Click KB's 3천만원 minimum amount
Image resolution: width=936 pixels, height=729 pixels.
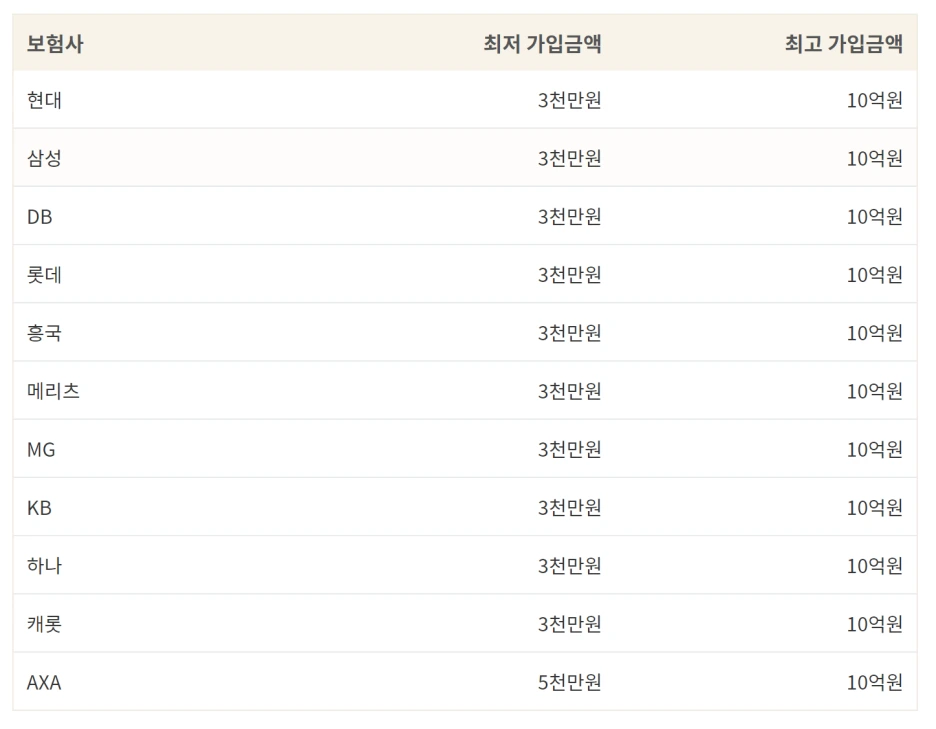pos(569,507)
